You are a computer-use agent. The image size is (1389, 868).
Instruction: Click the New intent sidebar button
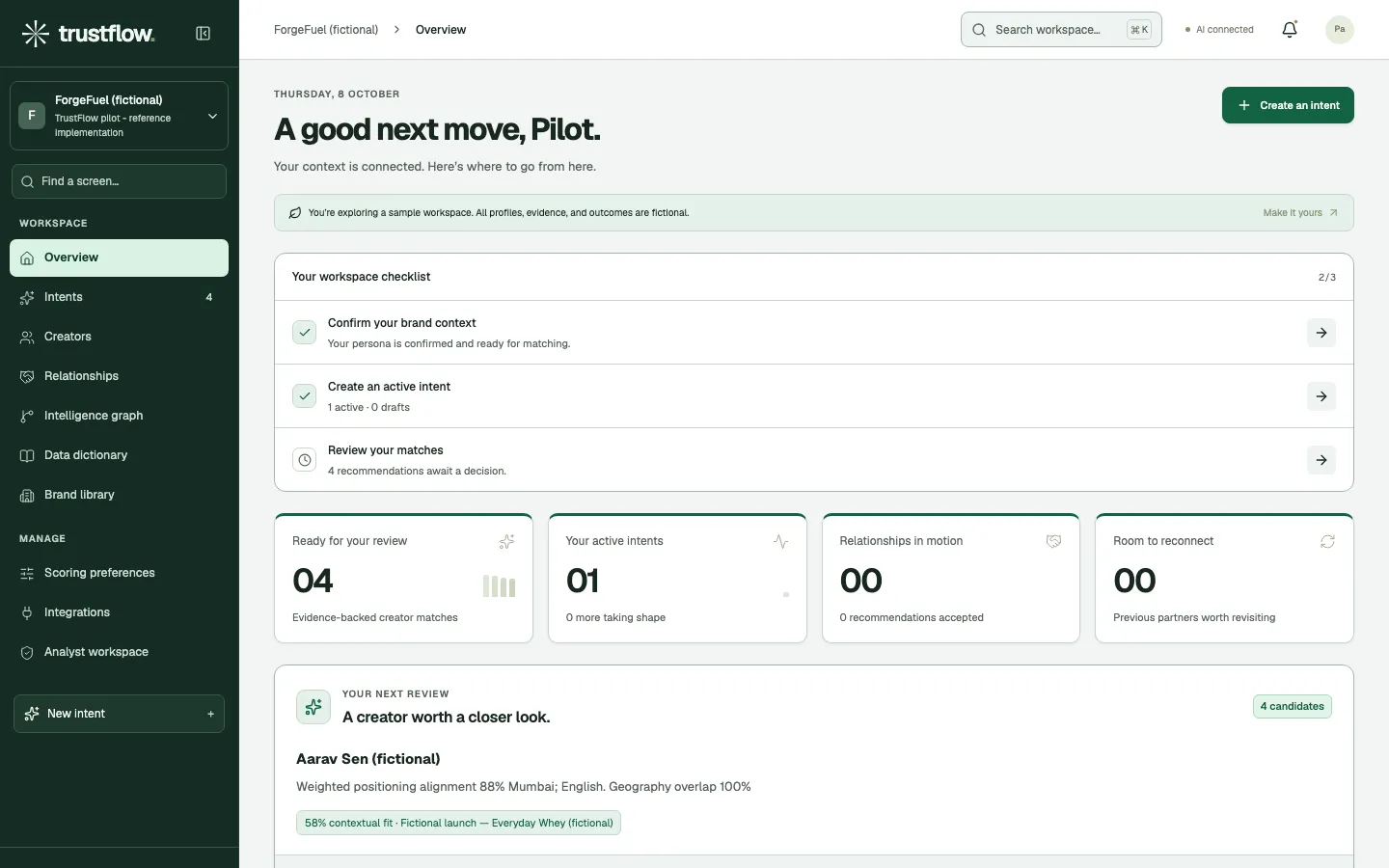click(x=119, y=714)
